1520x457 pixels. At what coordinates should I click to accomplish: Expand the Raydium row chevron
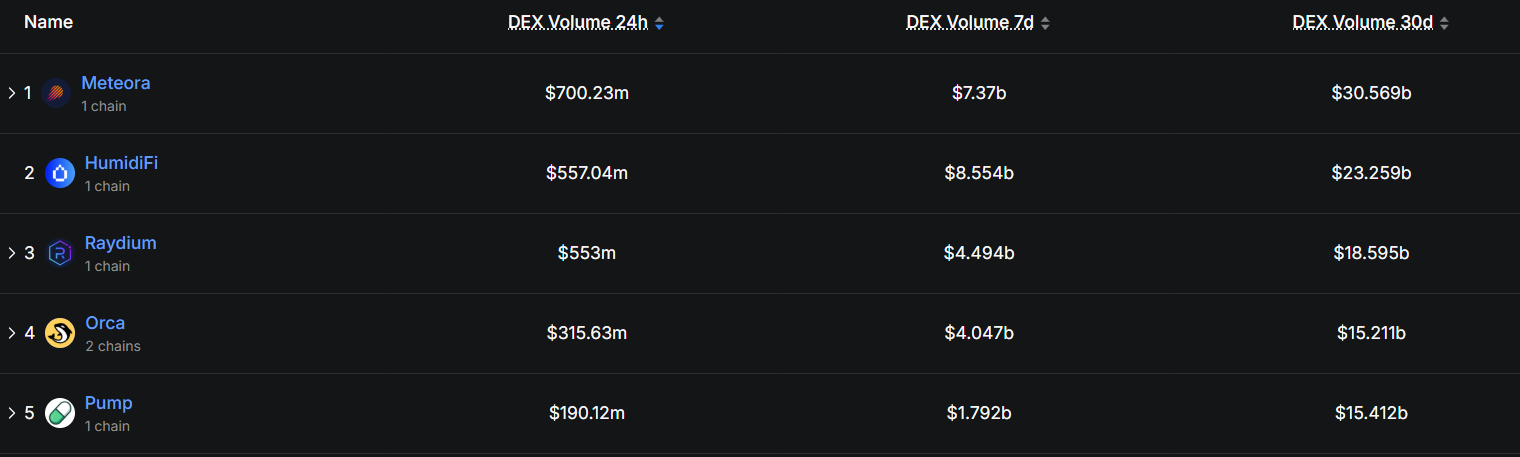[12, 253]
